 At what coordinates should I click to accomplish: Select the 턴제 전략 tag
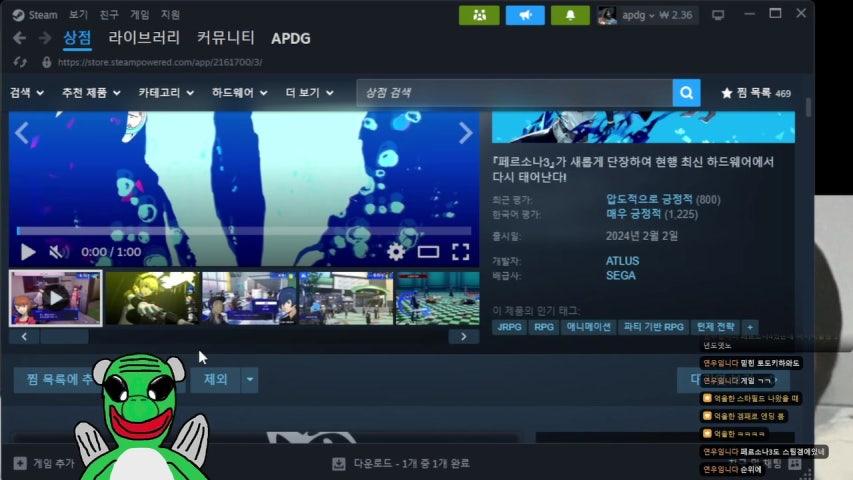pyautogui.click(x=715, y=327)
